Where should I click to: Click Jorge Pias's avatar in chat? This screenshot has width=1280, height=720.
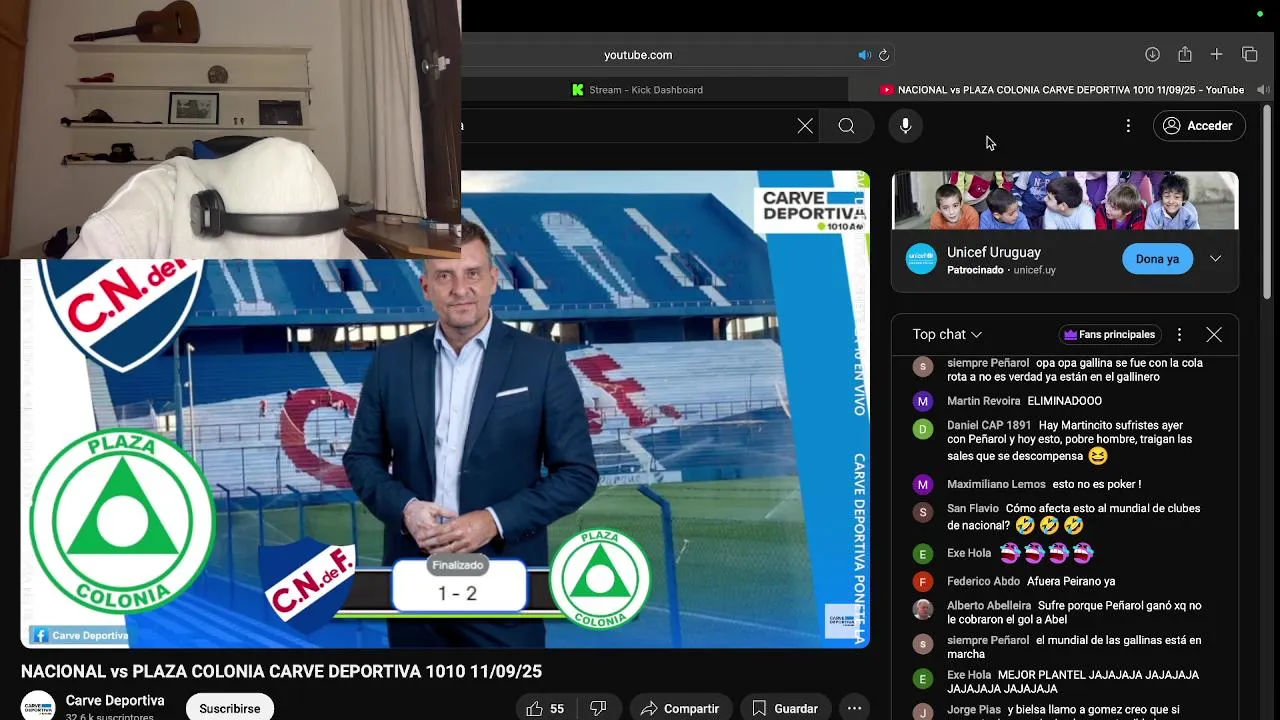tap(923, 712)
